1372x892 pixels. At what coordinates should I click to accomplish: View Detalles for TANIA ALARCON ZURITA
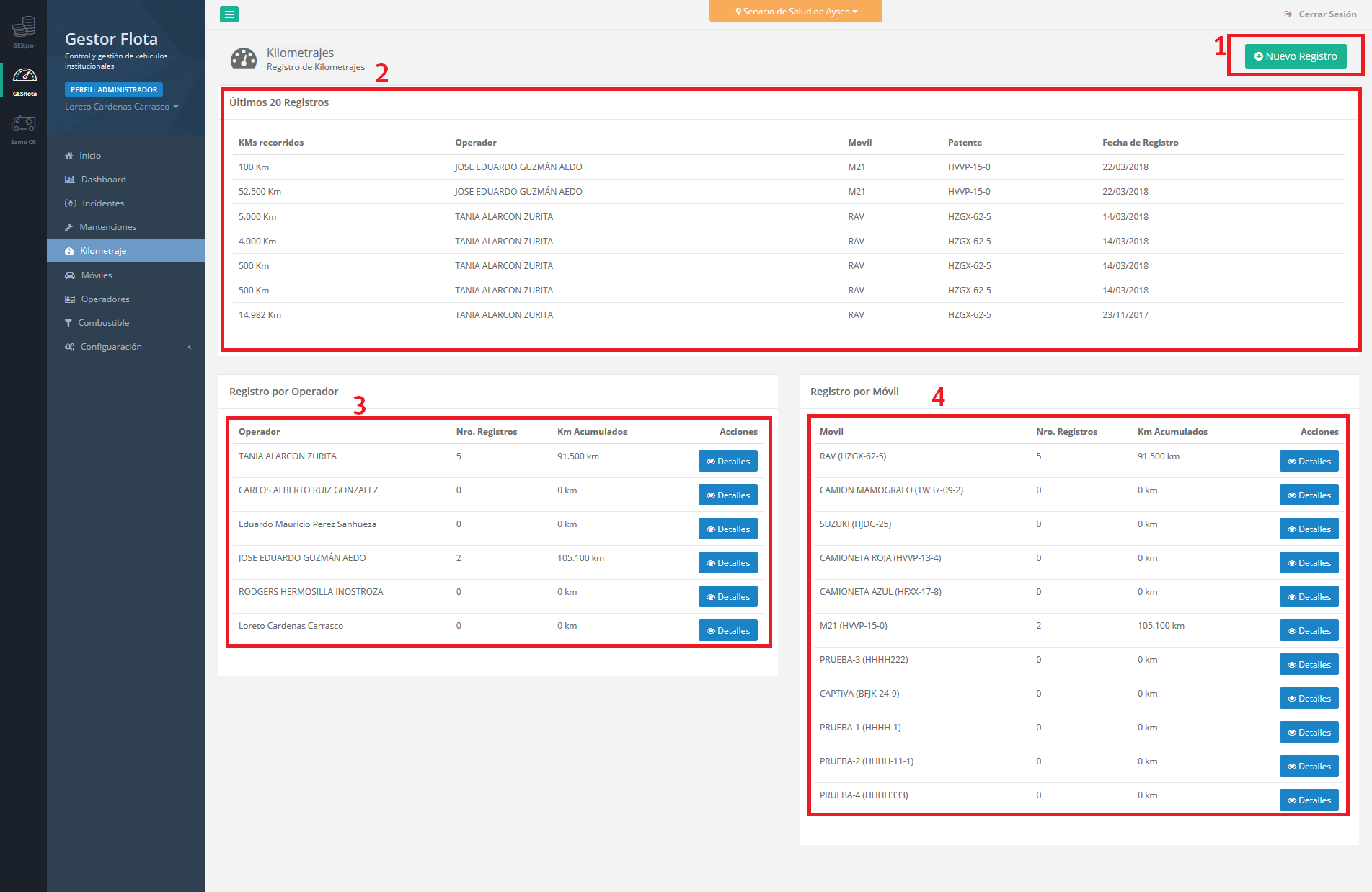pos(727,462)
